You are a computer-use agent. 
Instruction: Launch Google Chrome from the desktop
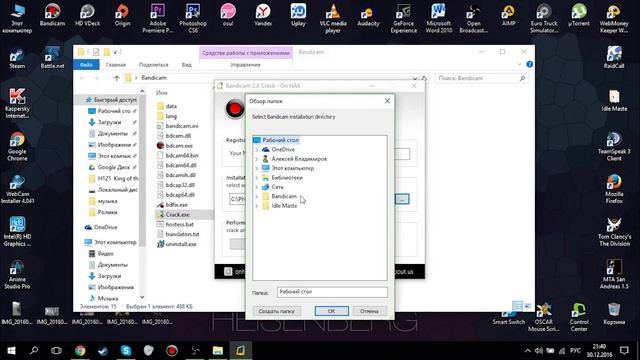pos(17,146)
